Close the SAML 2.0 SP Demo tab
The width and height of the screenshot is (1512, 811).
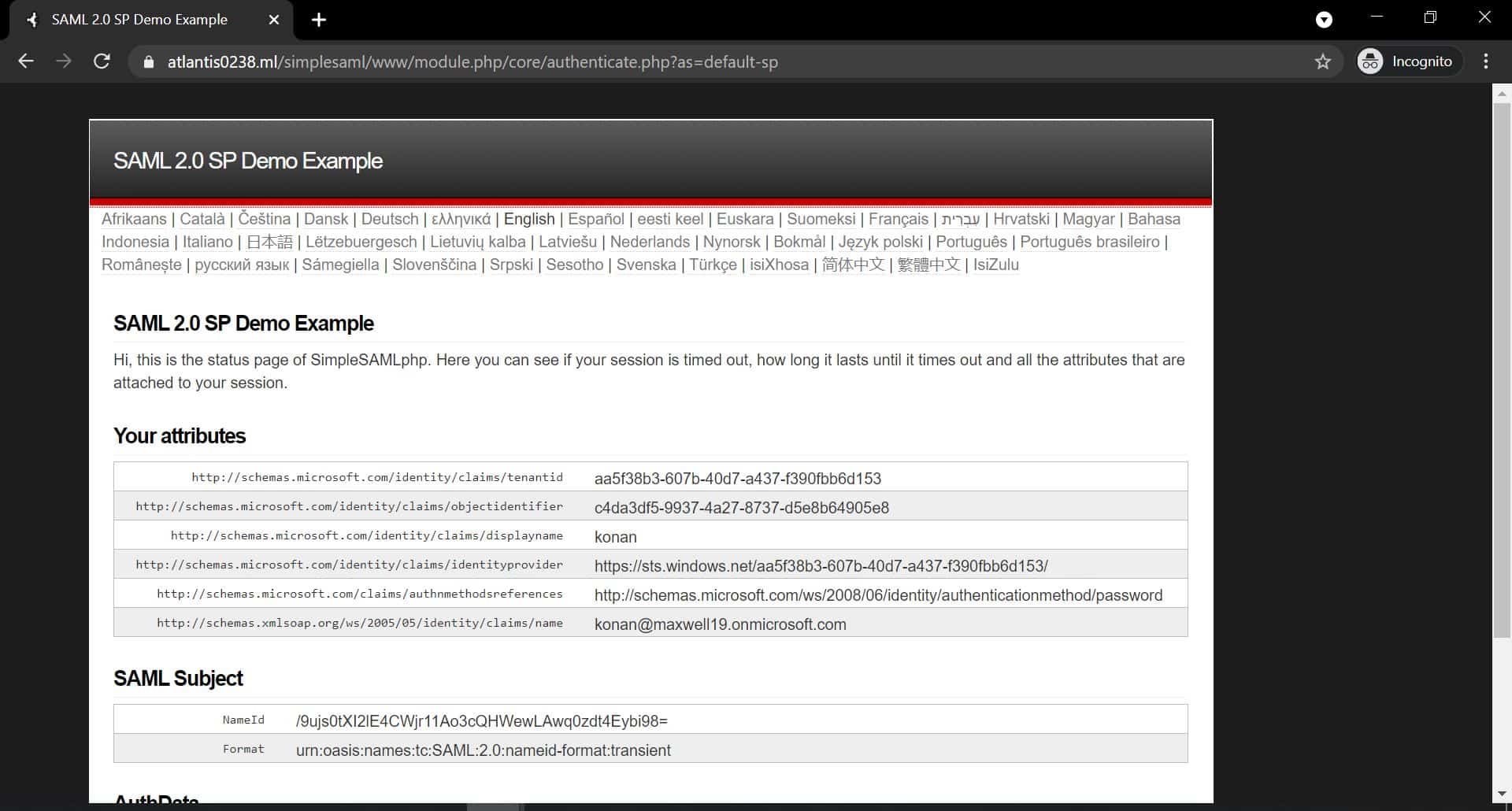[274, 20]
